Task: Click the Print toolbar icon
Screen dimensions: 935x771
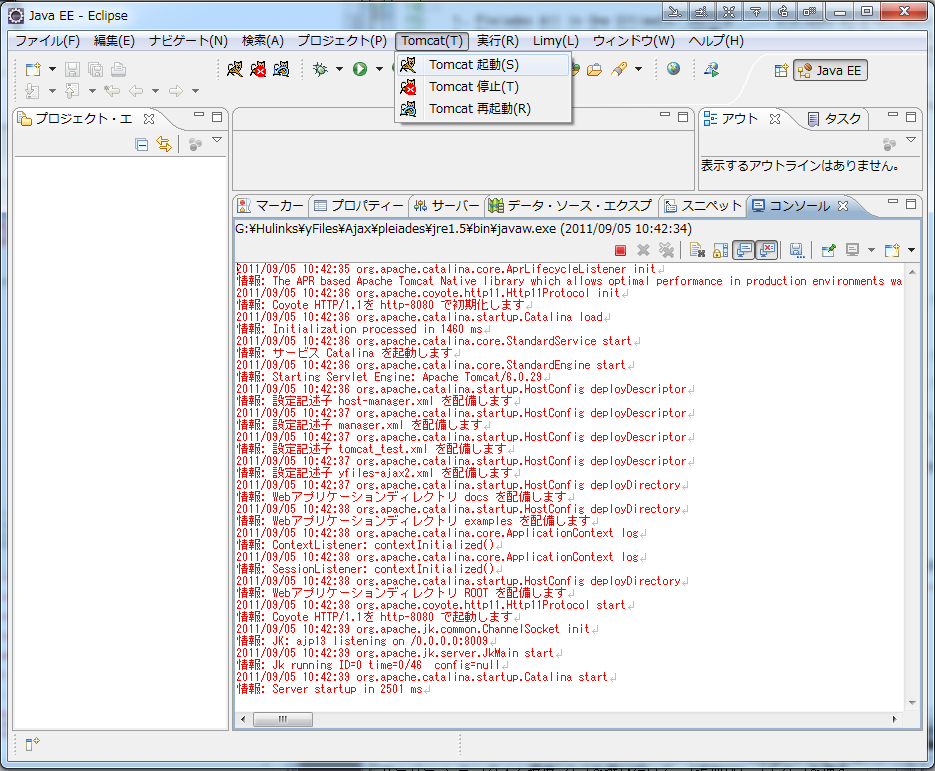Action: [118, 70]
